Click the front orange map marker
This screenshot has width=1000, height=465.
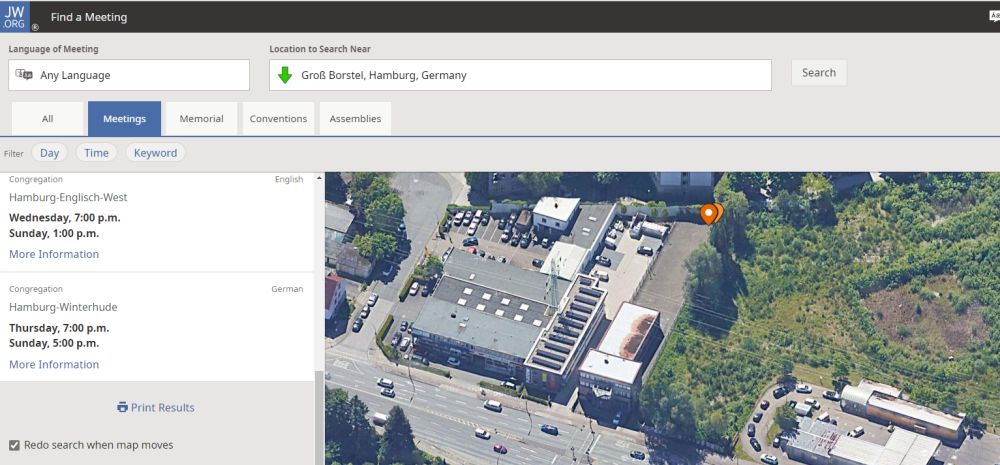click(708, 213)
